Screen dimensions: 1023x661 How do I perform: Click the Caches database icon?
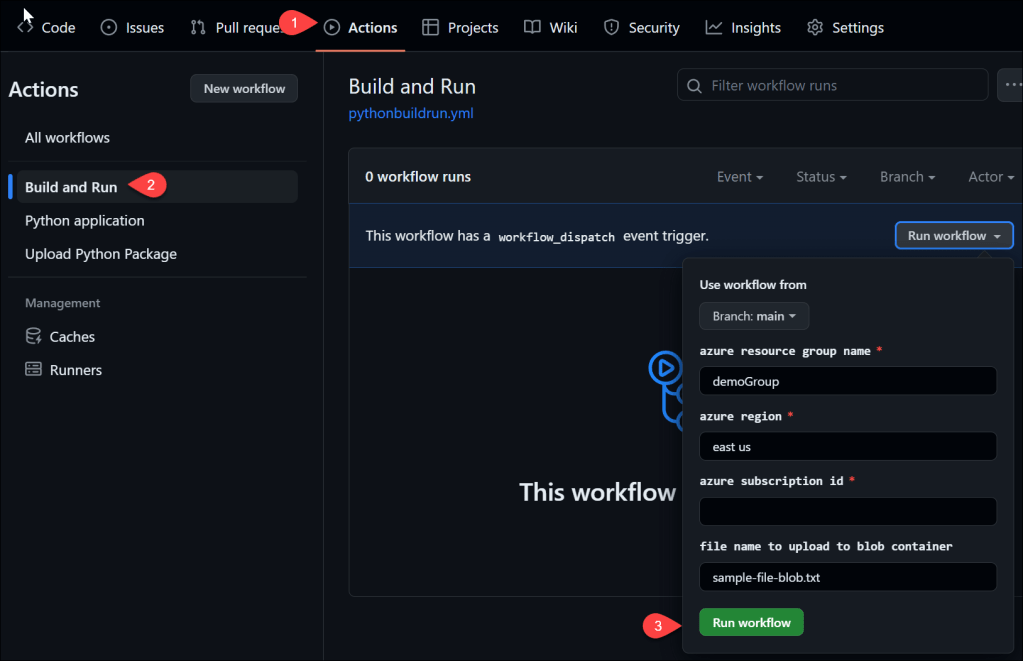point(34,337)
